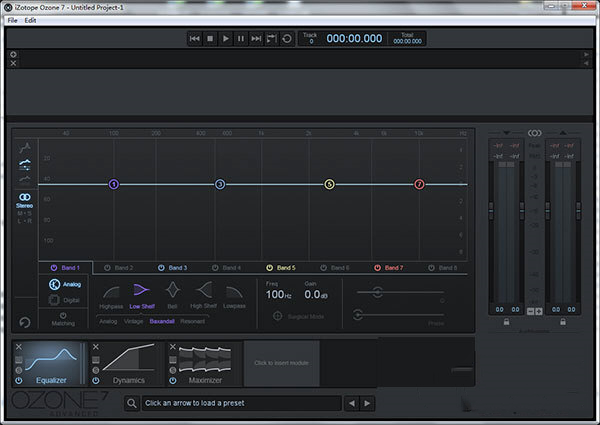Solo the Equalizer module

[x=19, y=370]
